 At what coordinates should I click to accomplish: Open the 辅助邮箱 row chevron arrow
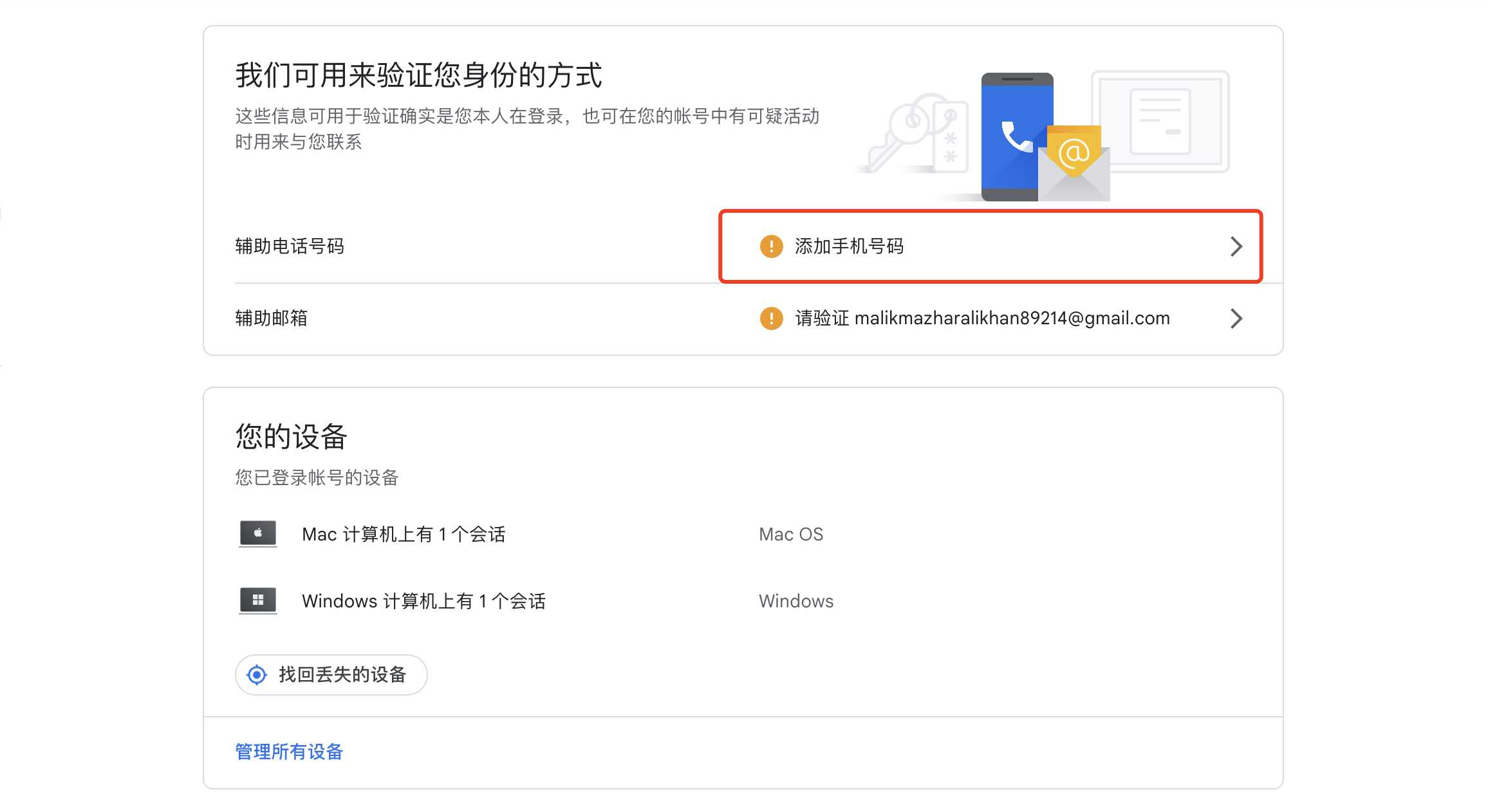point(1236,318)
